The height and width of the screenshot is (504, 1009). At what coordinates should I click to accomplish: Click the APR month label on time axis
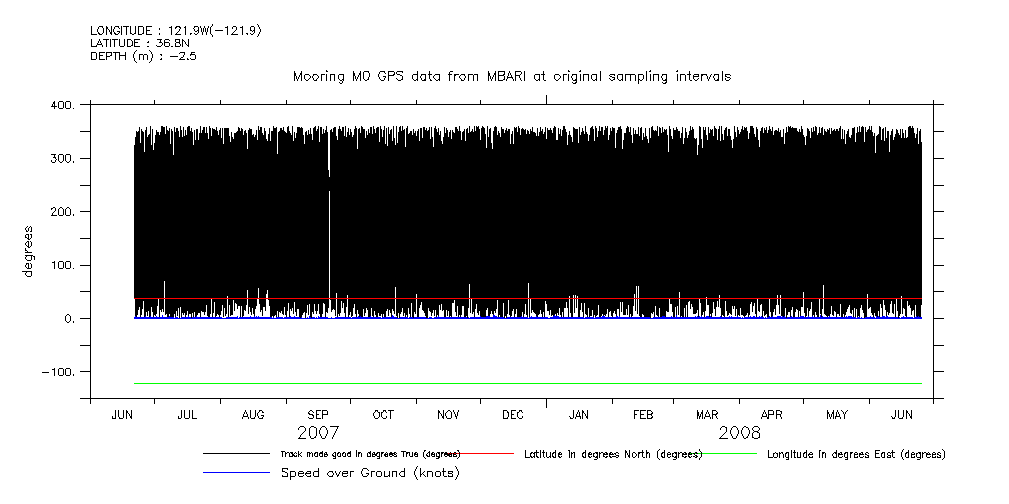pyautogui.click(x=772, y=415)
